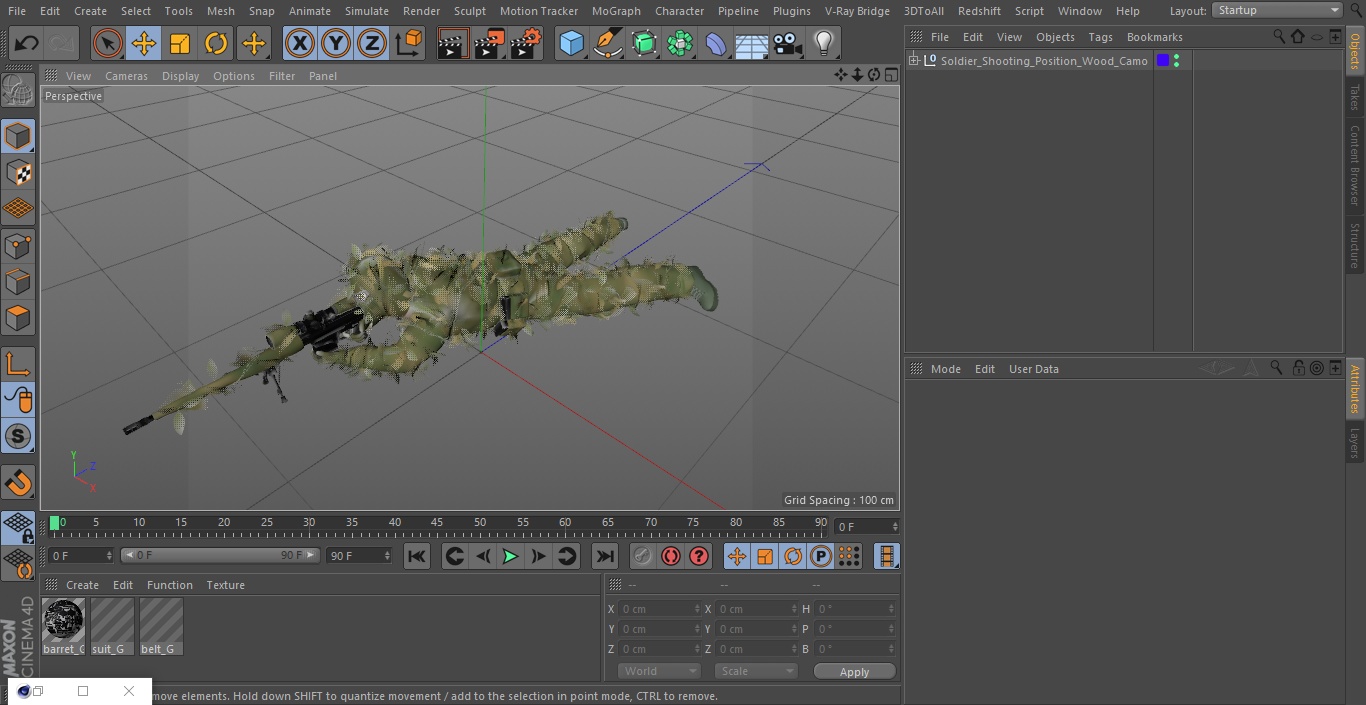Open the Layers side tab

(x=1355, y=442)
